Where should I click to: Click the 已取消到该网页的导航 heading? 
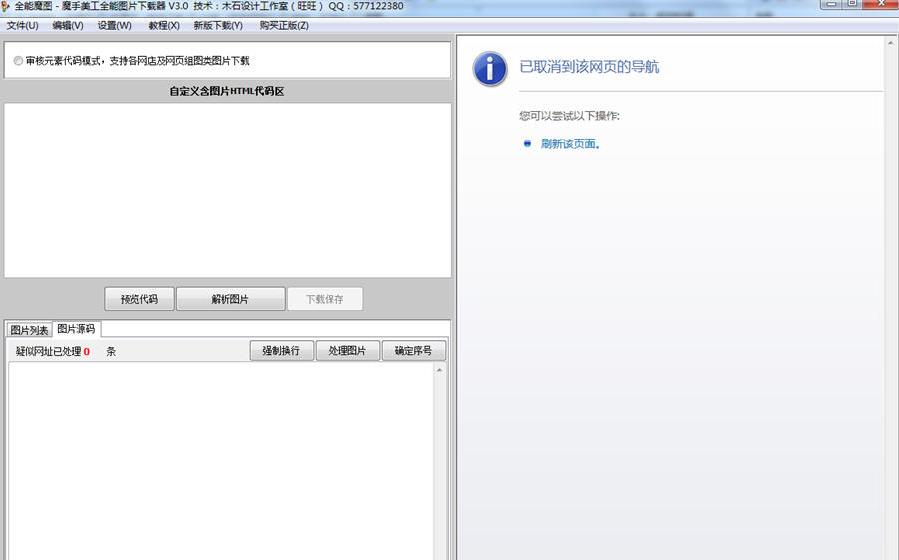pyautogui.click(x=589, y=67)
